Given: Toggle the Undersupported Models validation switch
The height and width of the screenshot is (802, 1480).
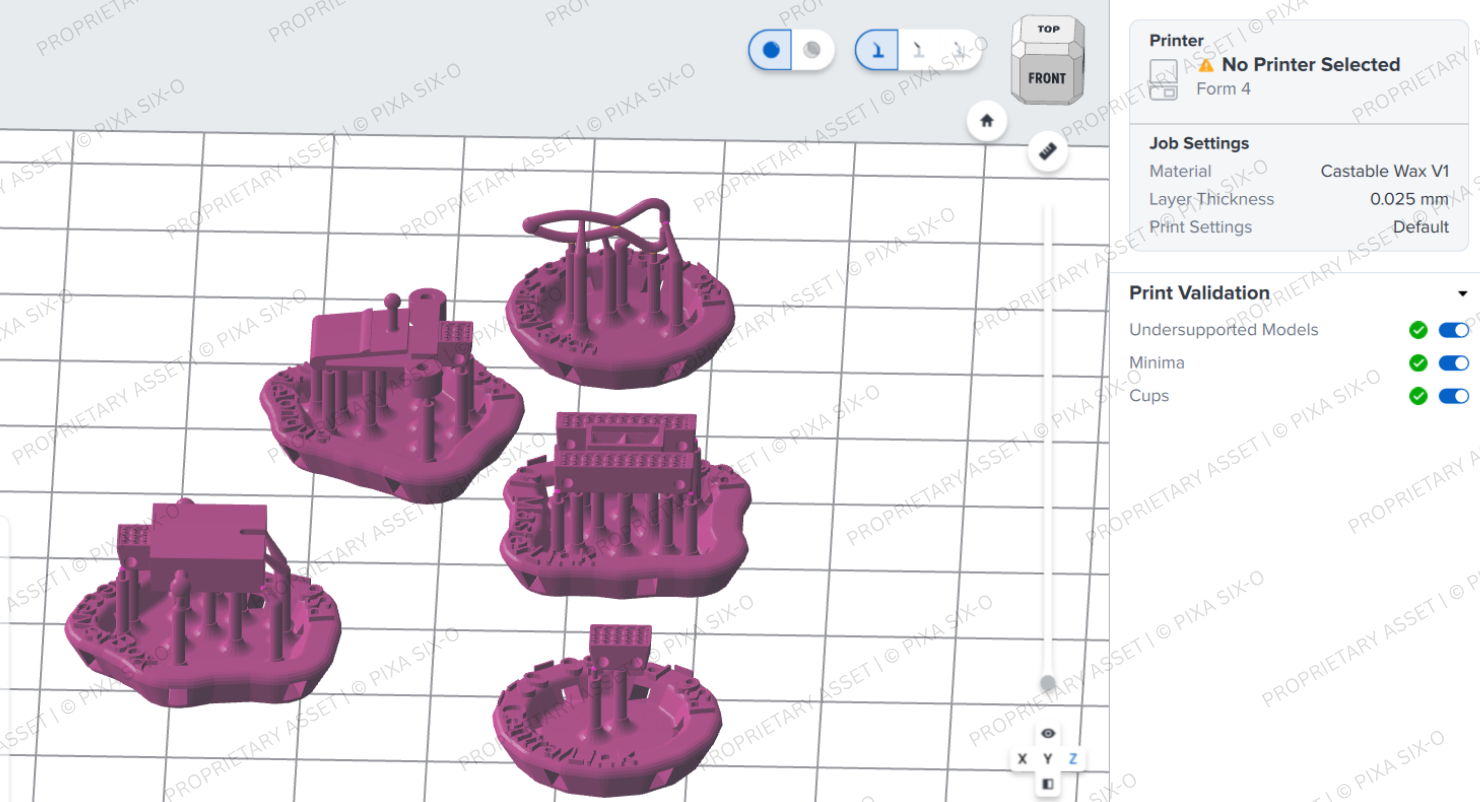Looking at the screenshot, I should tap(1454, 330).
